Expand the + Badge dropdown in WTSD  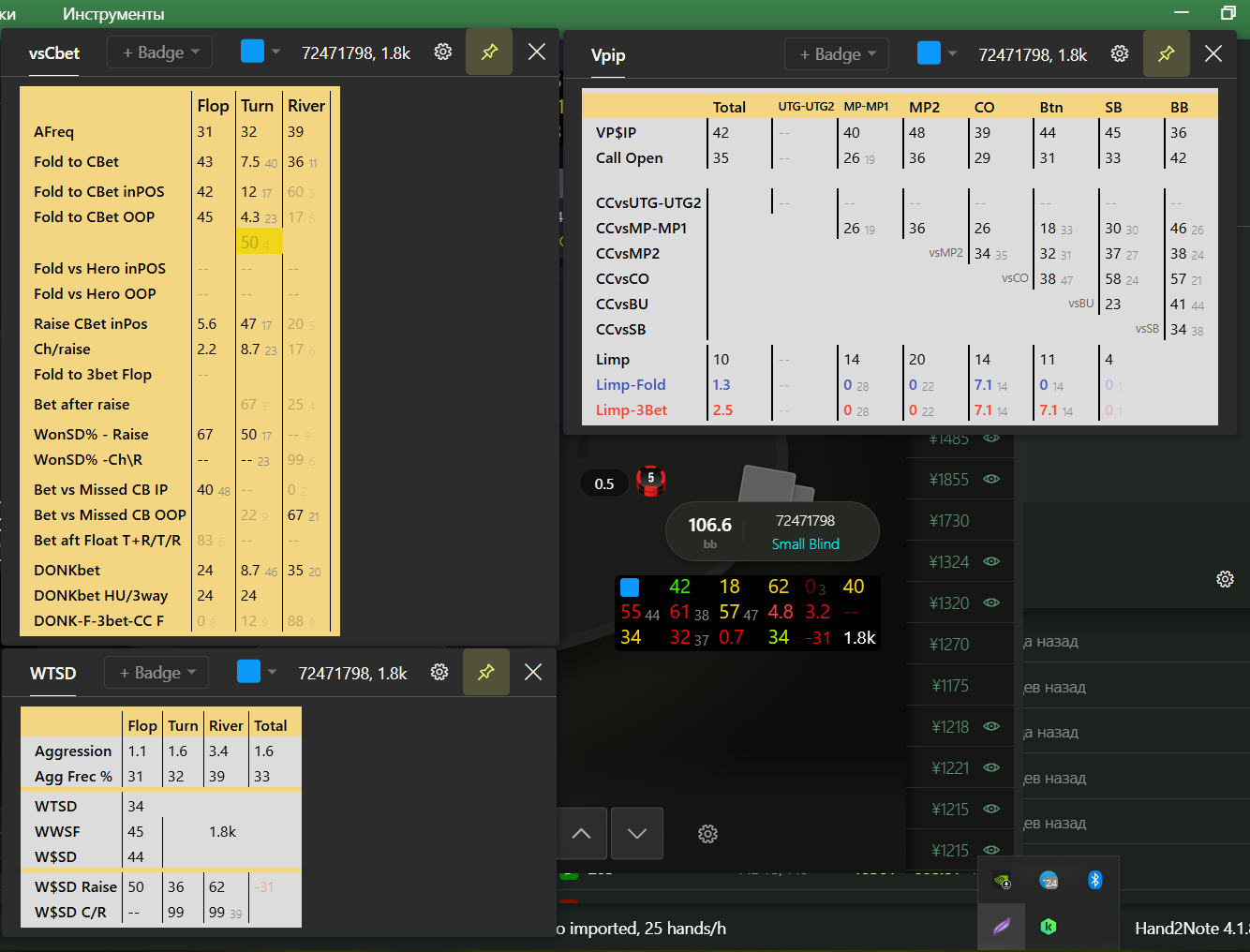pyautogui.click(x=156, y=673)
